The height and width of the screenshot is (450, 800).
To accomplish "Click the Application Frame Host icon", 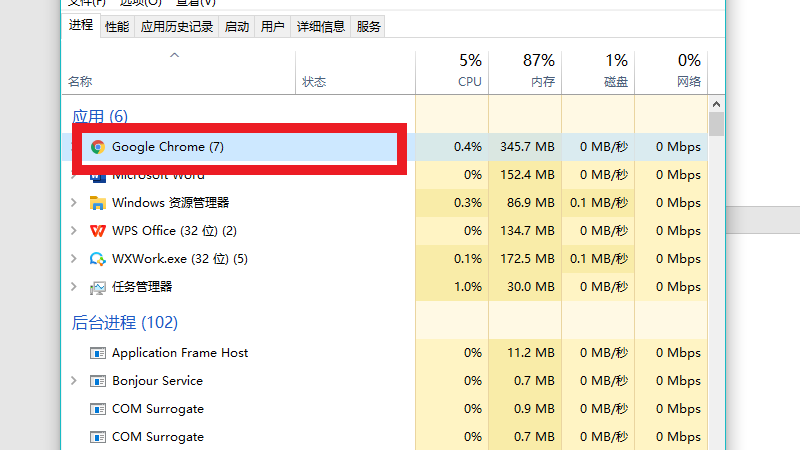I will 98,353.
